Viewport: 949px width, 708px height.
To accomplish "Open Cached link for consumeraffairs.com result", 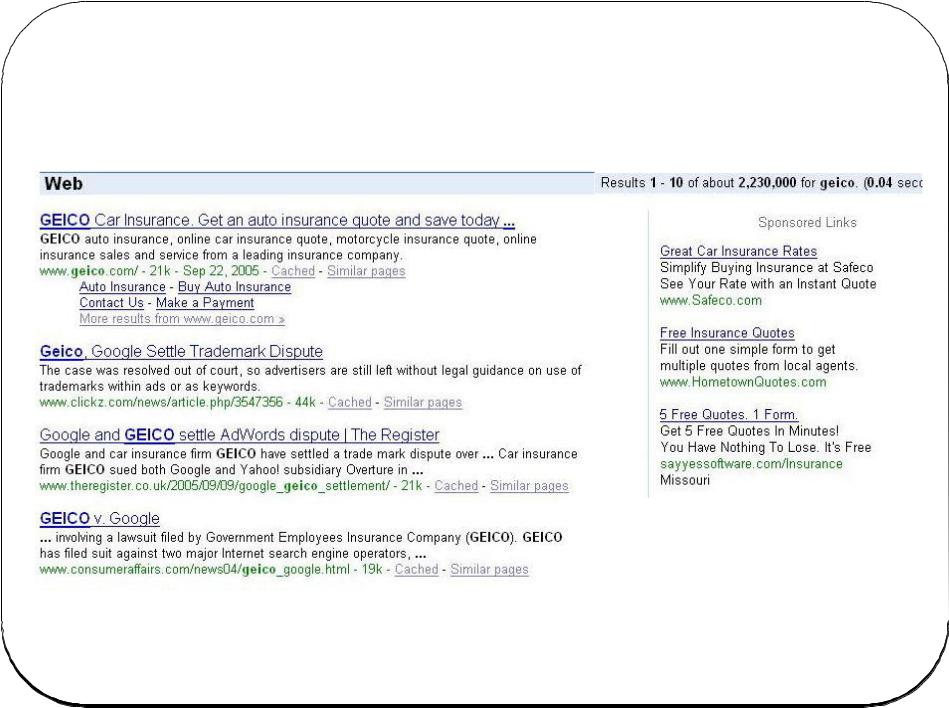I will pyautogui.click(x=416, y=569).
